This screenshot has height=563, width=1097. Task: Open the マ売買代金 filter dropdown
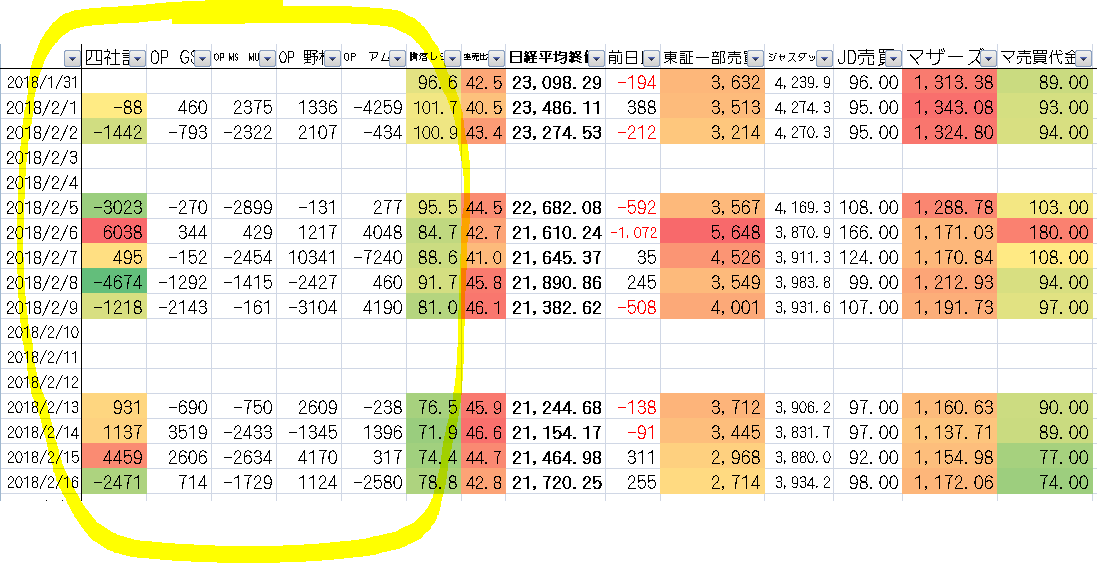coord(1084,58)
